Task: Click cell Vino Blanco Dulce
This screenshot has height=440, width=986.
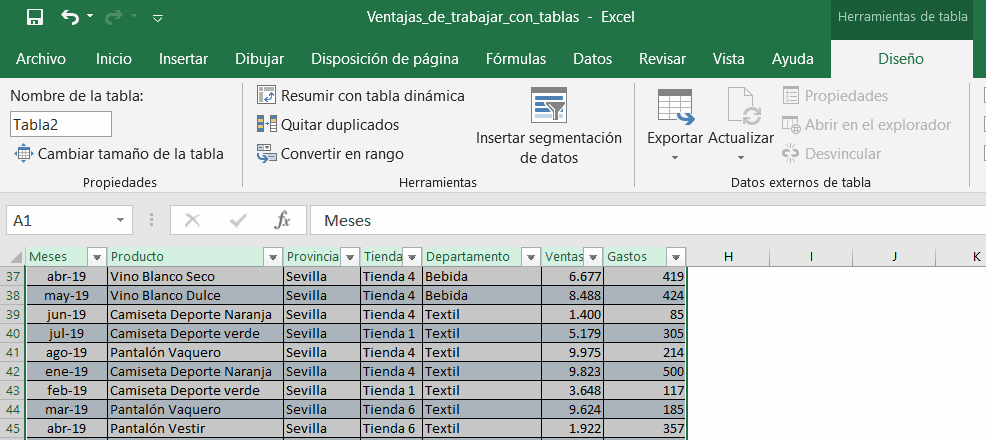Action: [x=195, y=295]
